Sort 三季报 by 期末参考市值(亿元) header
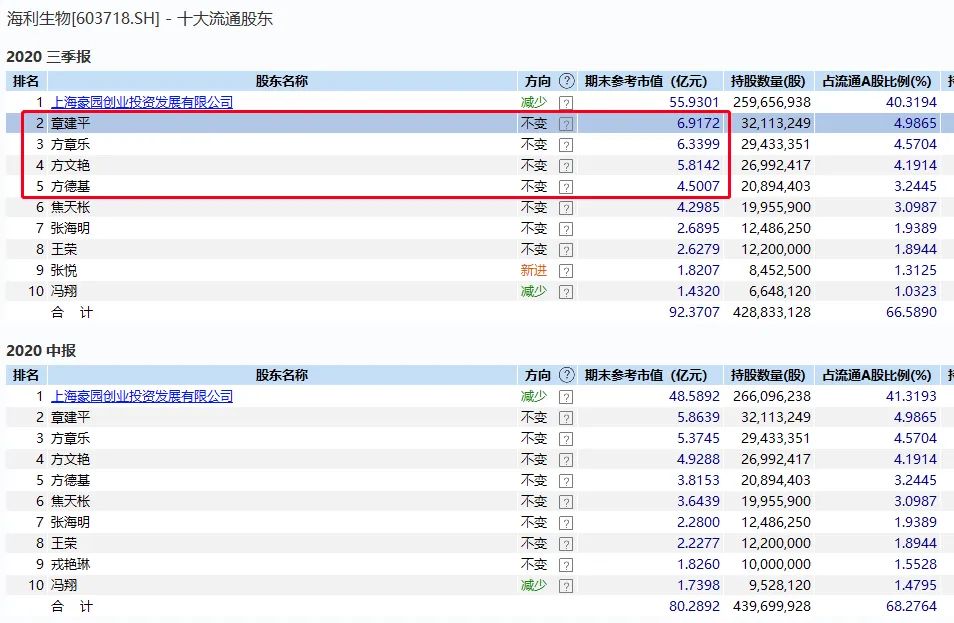 (x=646, y=81)
